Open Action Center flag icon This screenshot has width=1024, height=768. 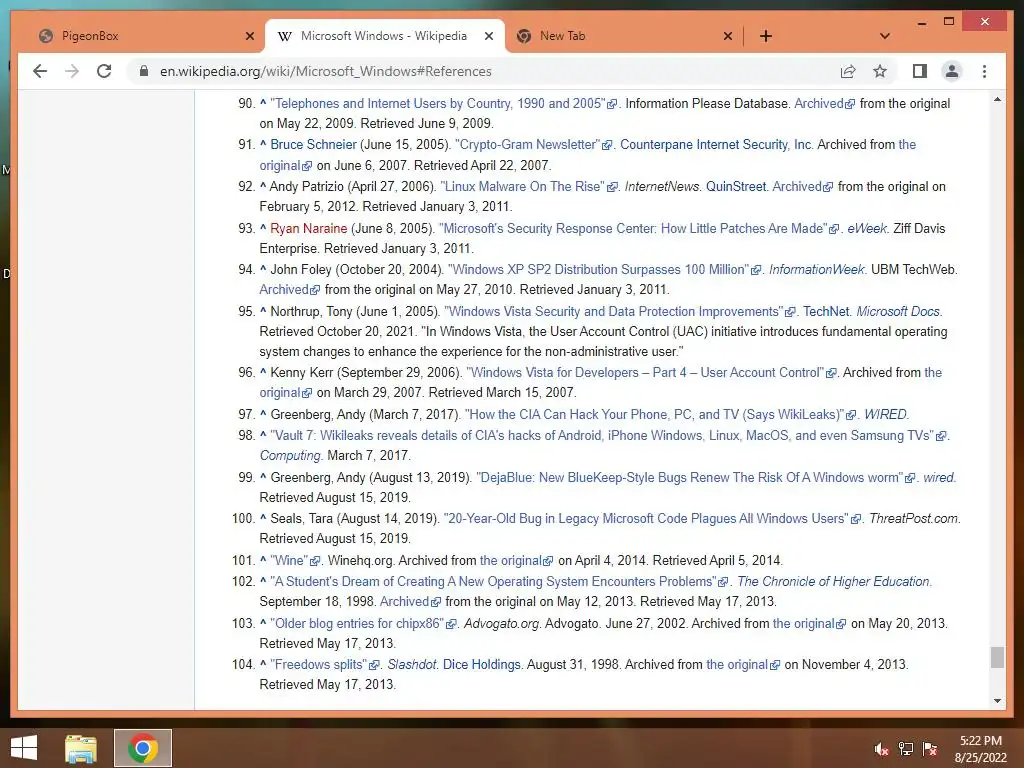coord(930,749)
